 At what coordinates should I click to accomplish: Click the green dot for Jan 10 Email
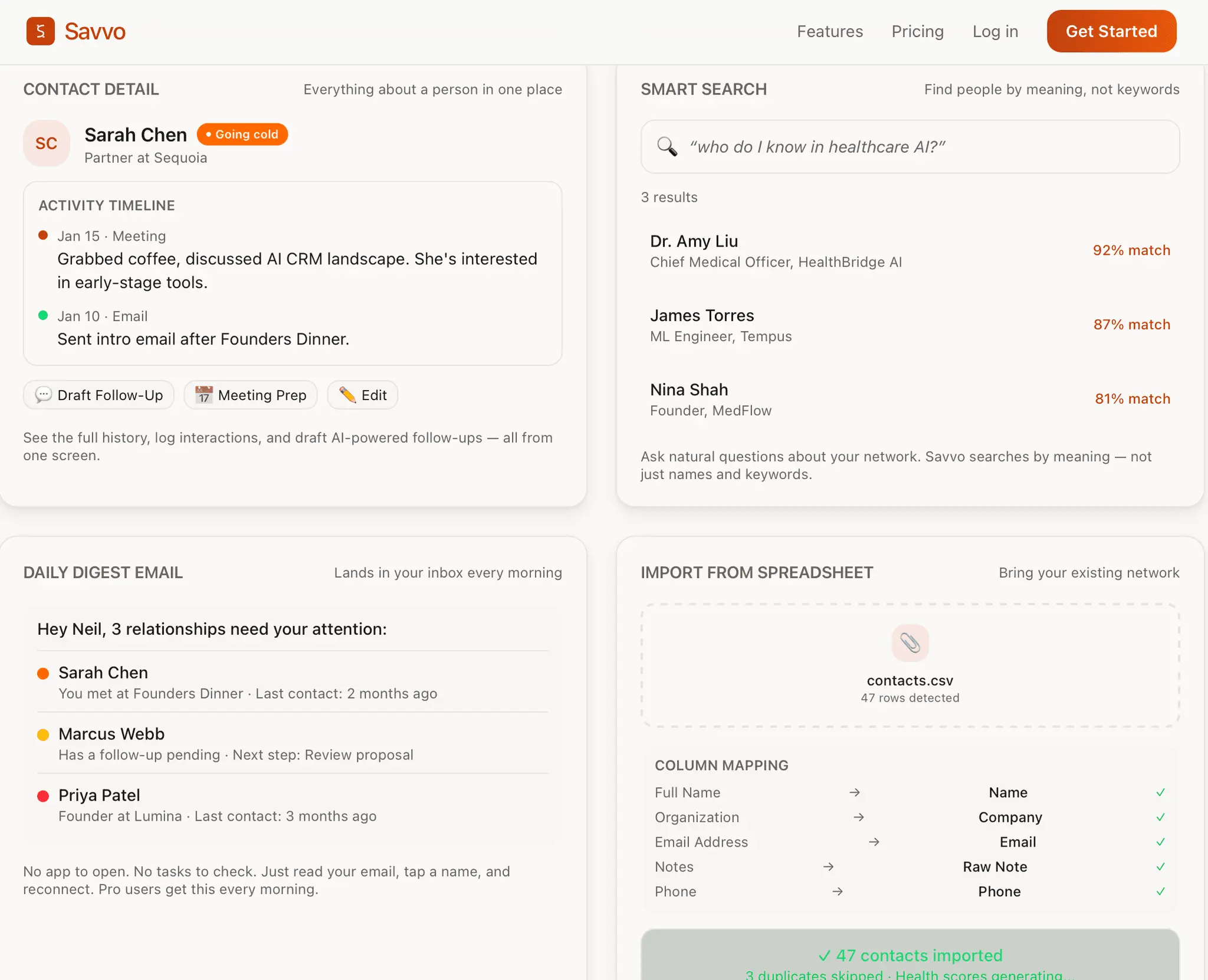[43, 315]
